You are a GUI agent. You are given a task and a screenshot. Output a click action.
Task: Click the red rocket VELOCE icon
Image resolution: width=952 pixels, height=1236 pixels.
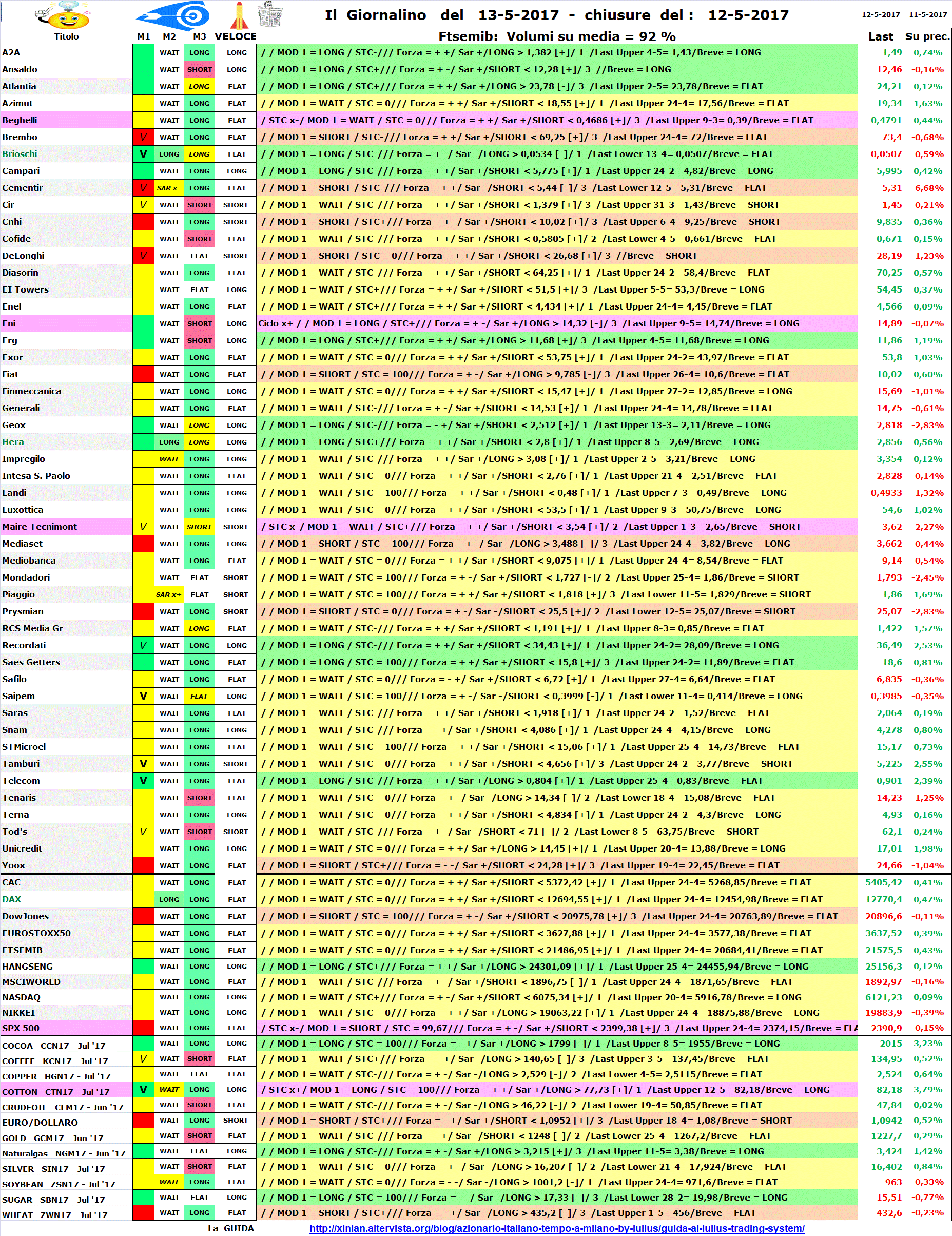click(239, 15)
